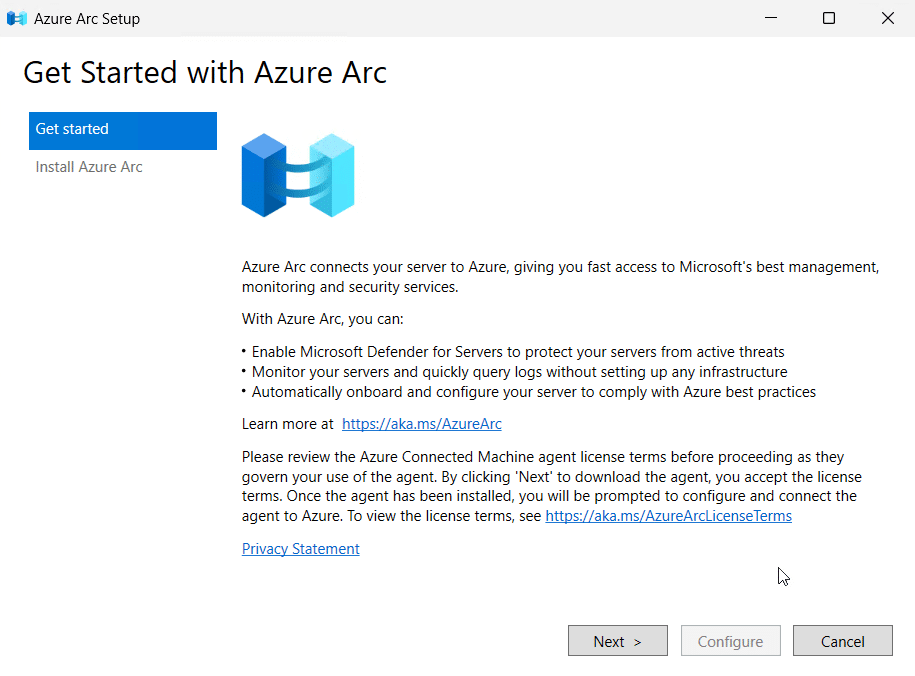Click the cursor arrow near the Next button
This screenshot has height=676, width=915.
pyautogui.click(x=783, y=577)
